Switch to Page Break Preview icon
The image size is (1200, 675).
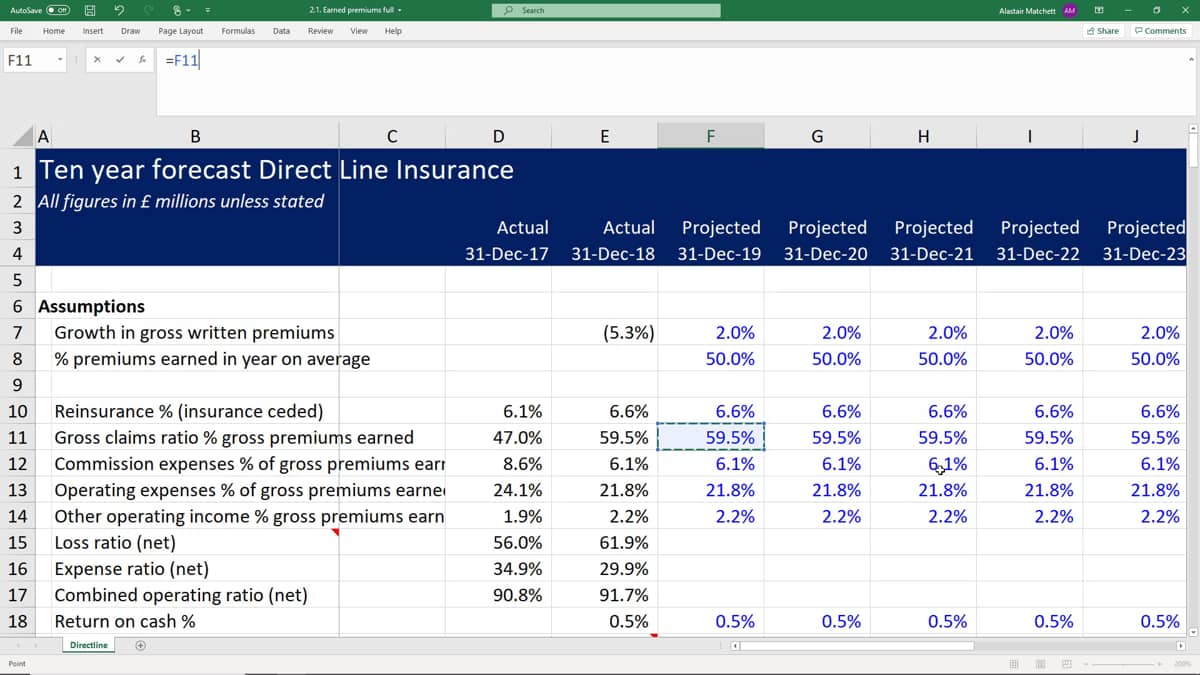coord(1066,664)
